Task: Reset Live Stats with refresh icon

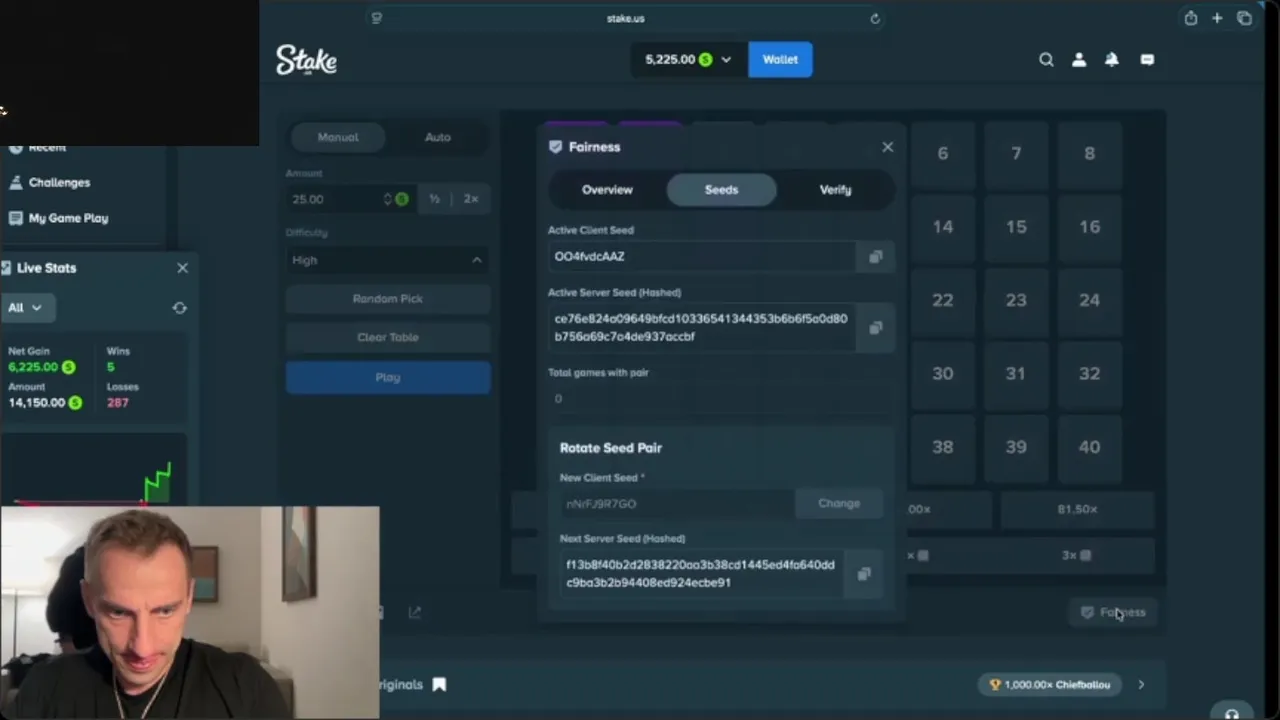Action: tap(179, 308)
